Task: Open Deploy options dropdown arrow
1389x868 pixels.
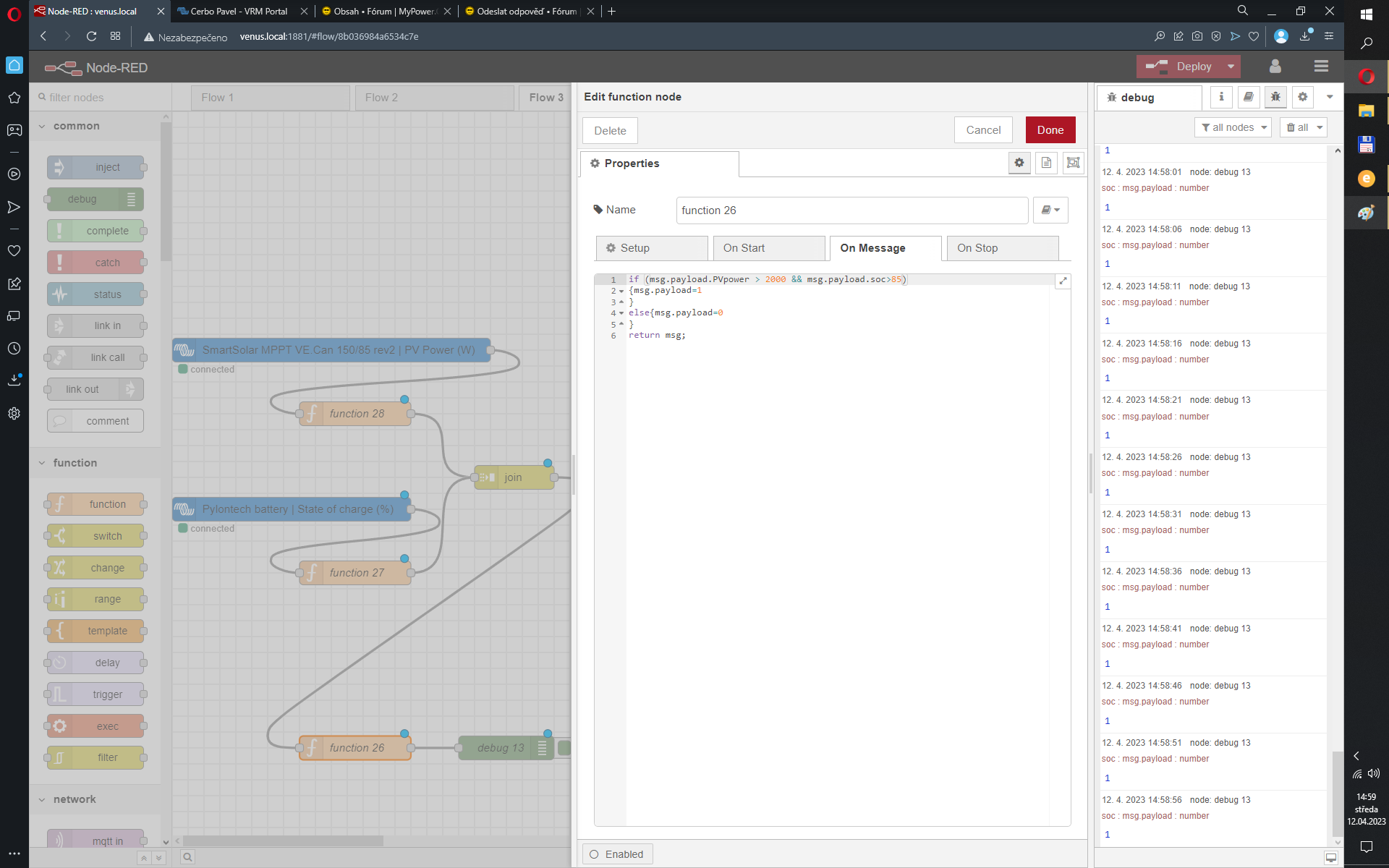Action: tap(1231, 67)
